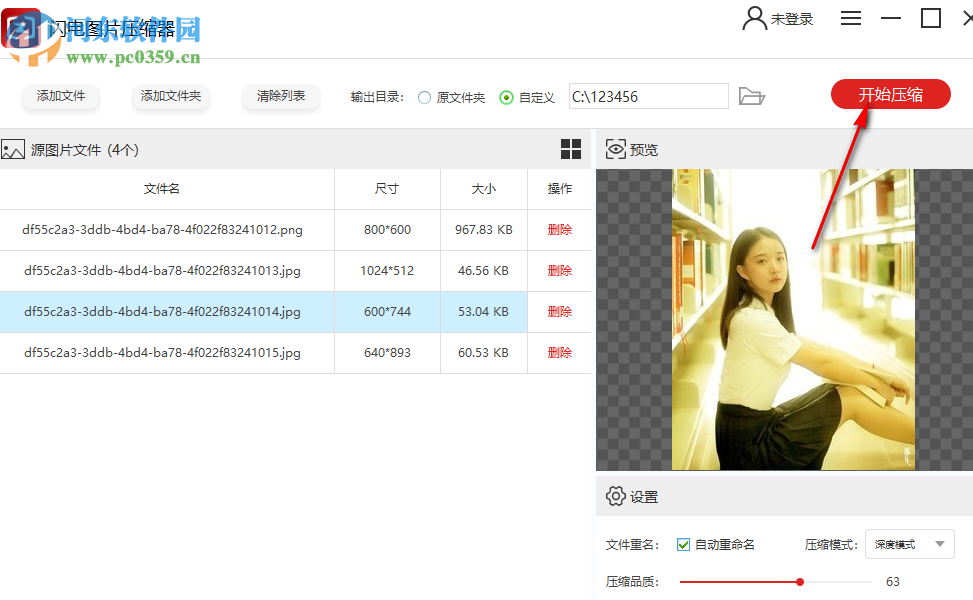Select file df55c2a3-3ddb-4bd4-ba78-4f022f83241012.png
Image resolution: width=973 pixels, height=600 pixels.
click(x=163, y=230)
